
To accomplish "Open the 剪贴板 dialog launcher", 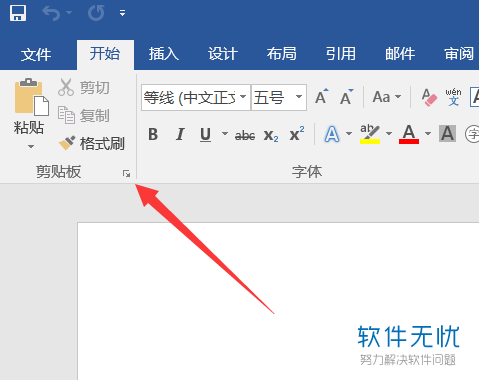I will 126,173.
